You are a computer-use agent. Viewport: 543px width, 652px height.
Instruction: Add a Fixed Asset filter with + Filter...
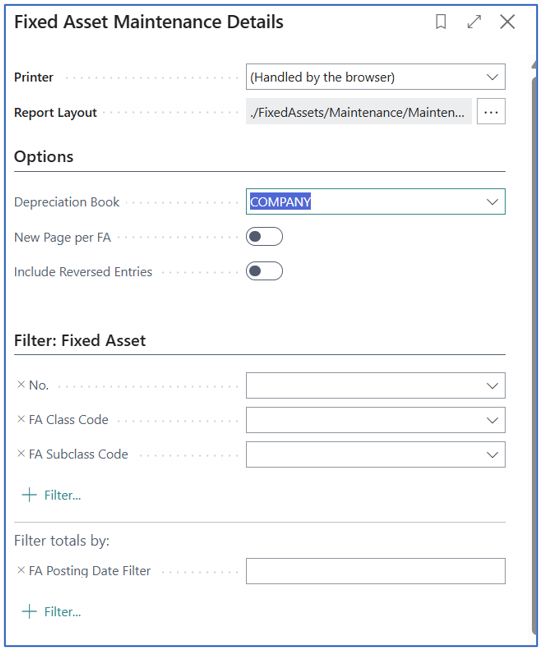(x=52, y=495)
